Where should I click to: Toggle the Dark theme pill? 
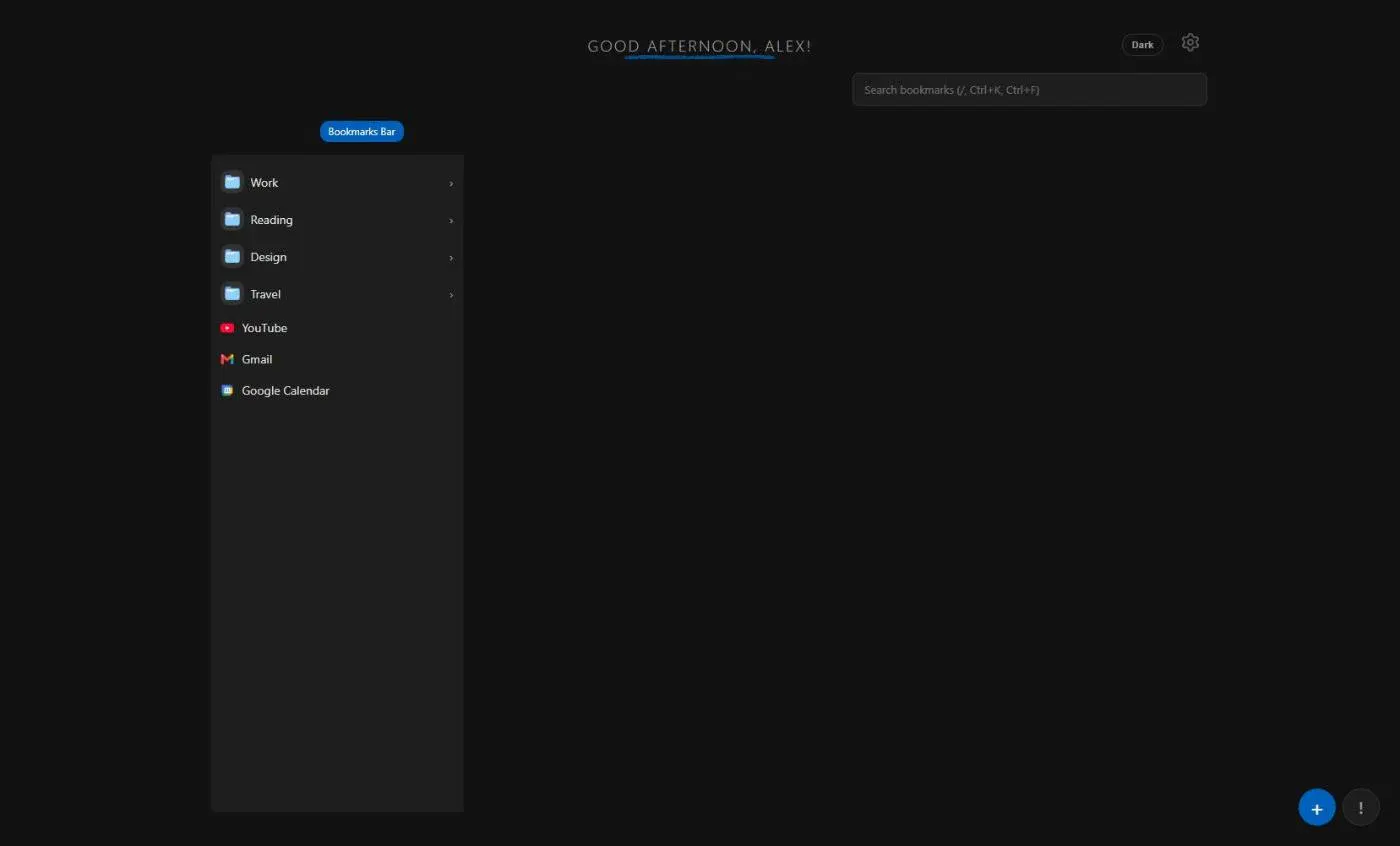(1142, 45)
